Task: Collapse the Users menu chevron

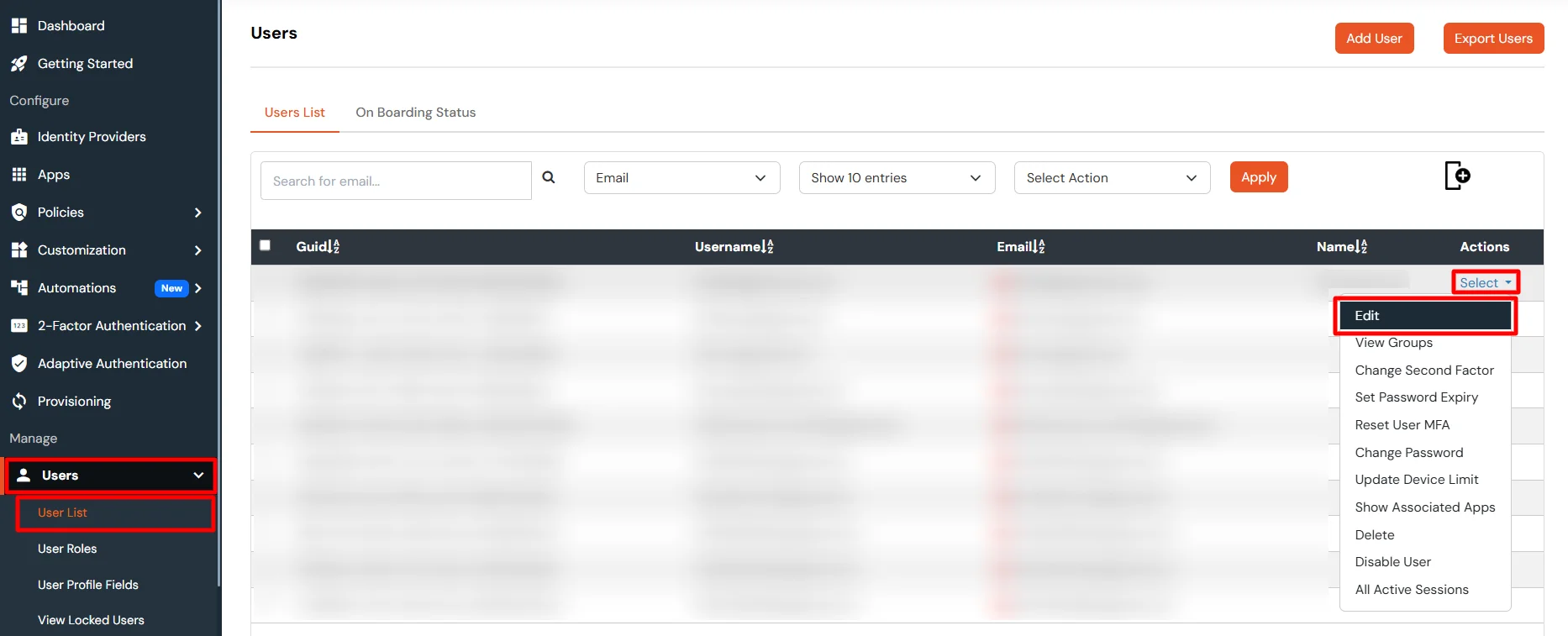Action: pos(198,476)
